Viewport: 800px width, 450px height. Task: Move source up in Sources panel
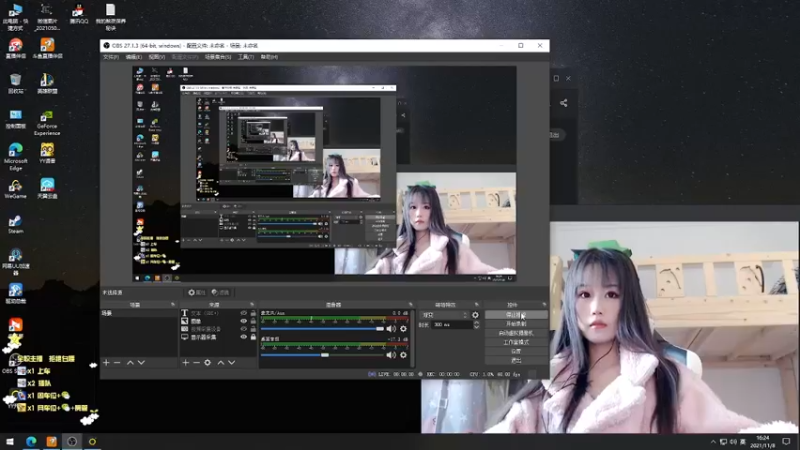(x=220, y=363)
